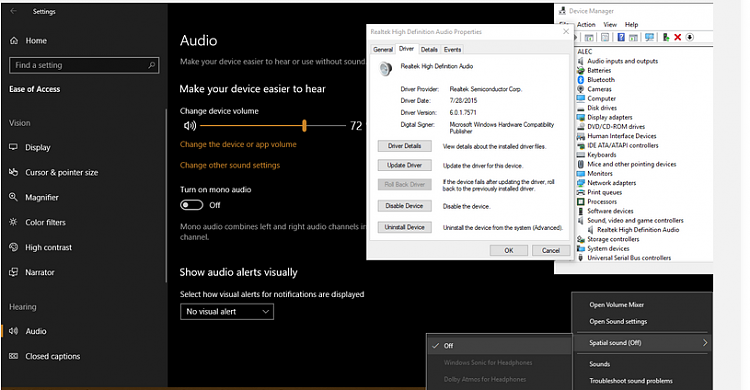Image resolution: width=750 pixels, height=390 pixels.
Task: Click the Disable Device button
Action: 404,206
